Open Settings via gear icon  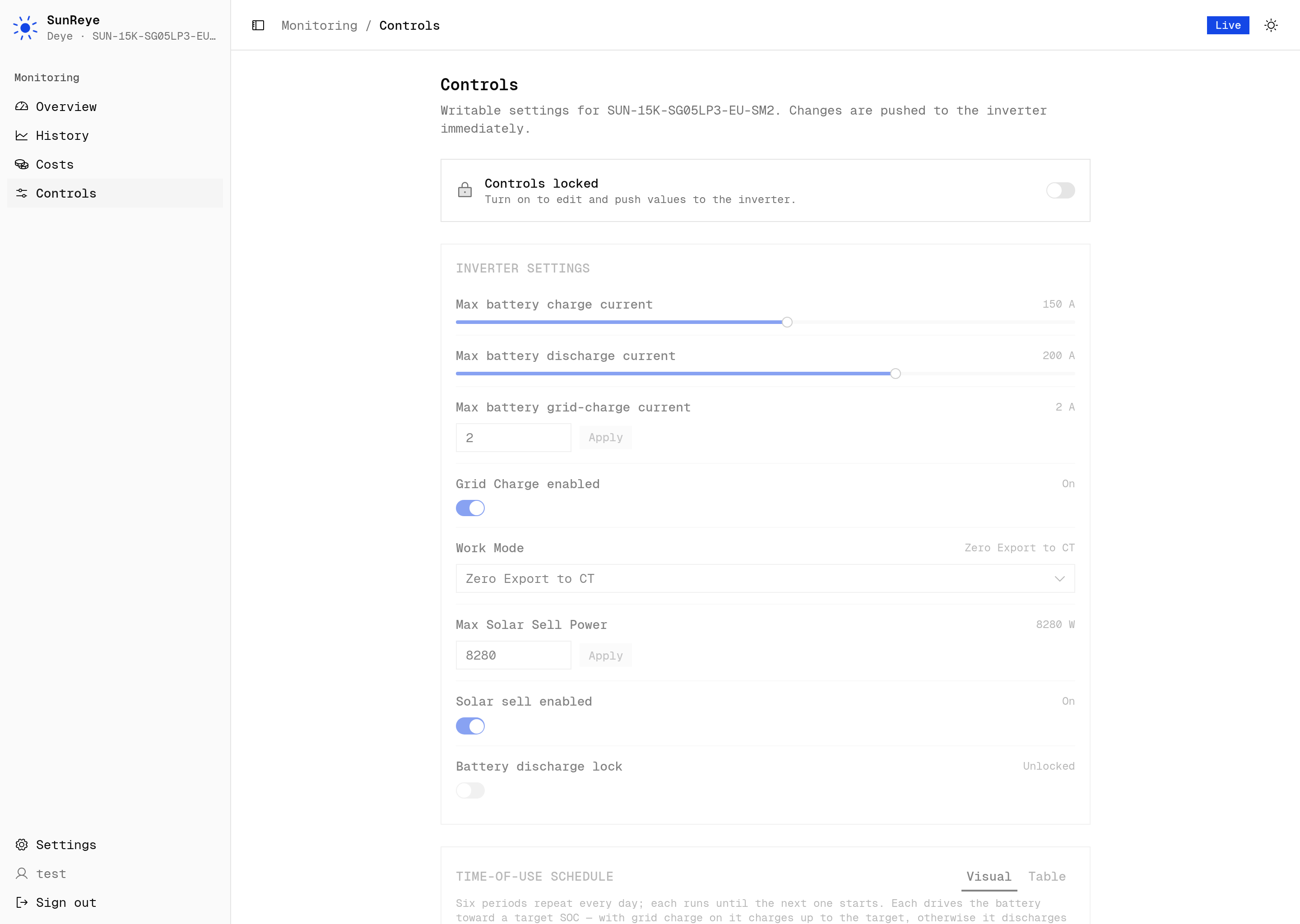pos(22,844)
